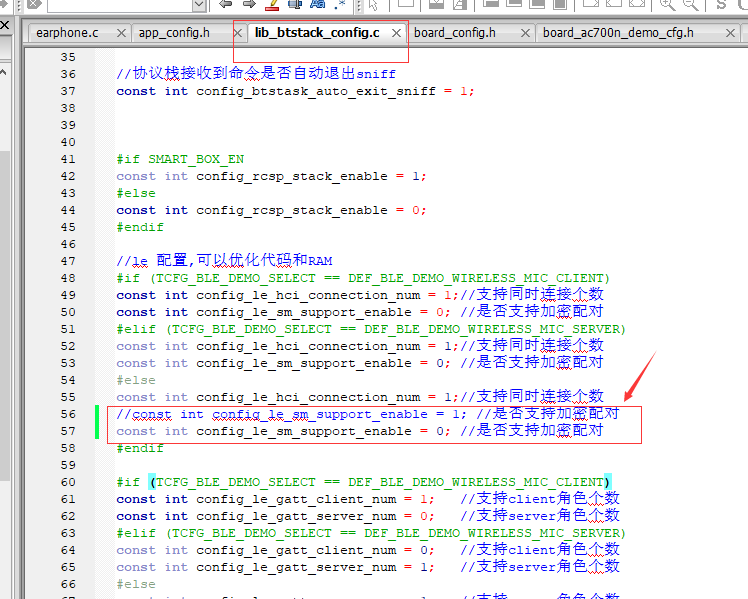Close the board_config.h tab
Image resolution: width=748 pixels, height=599 pixels.
coord(525,33)
